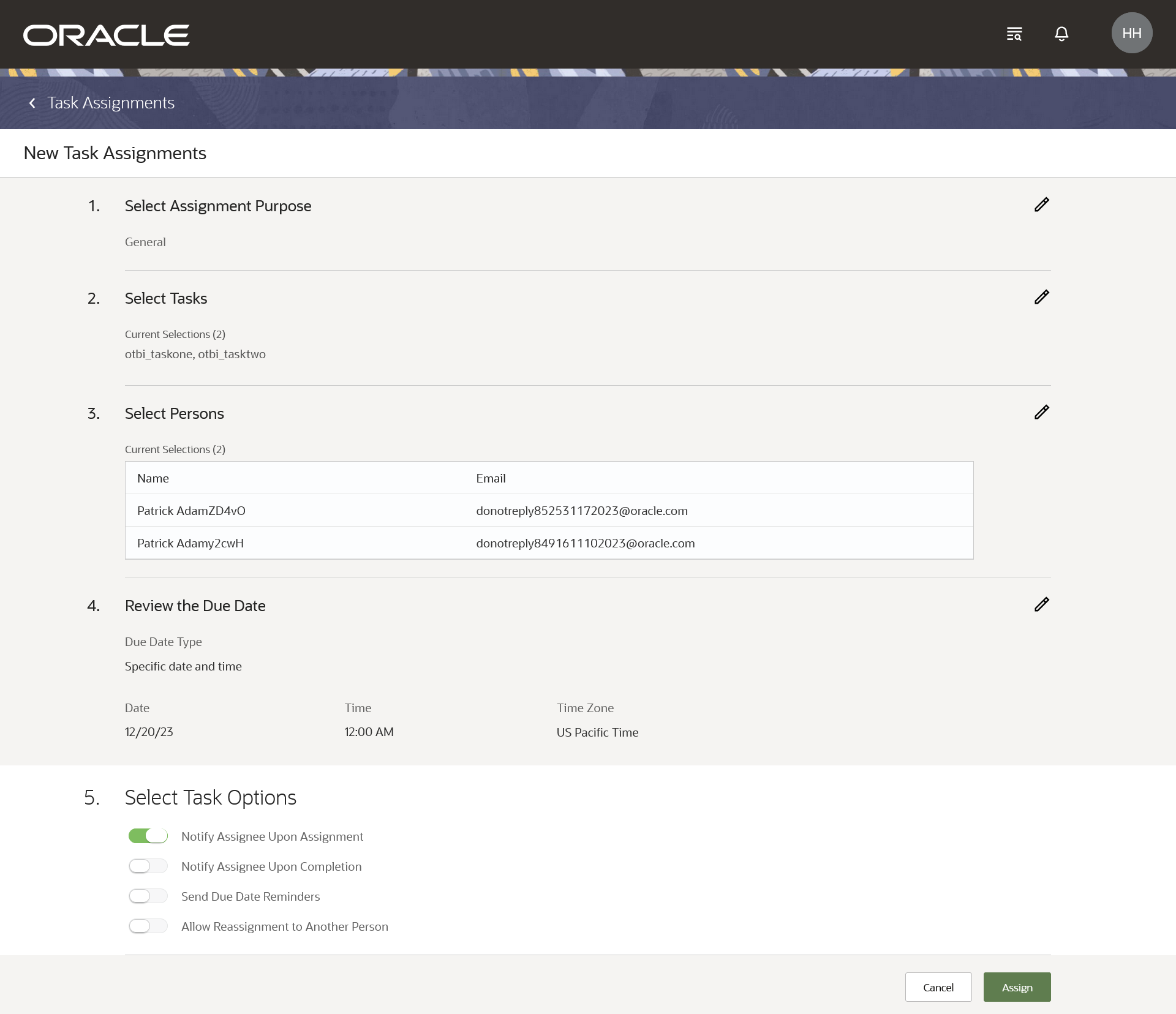Click the Name column header

tap(153, 478)
